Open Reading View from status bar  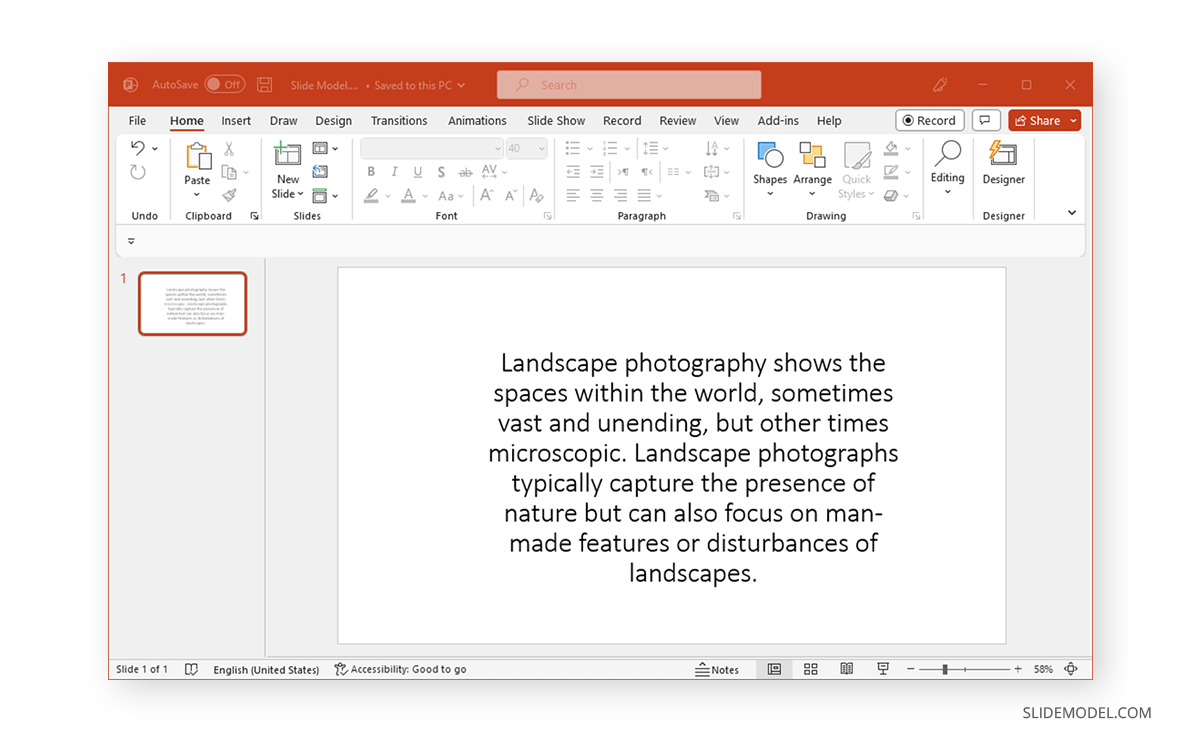846,669
